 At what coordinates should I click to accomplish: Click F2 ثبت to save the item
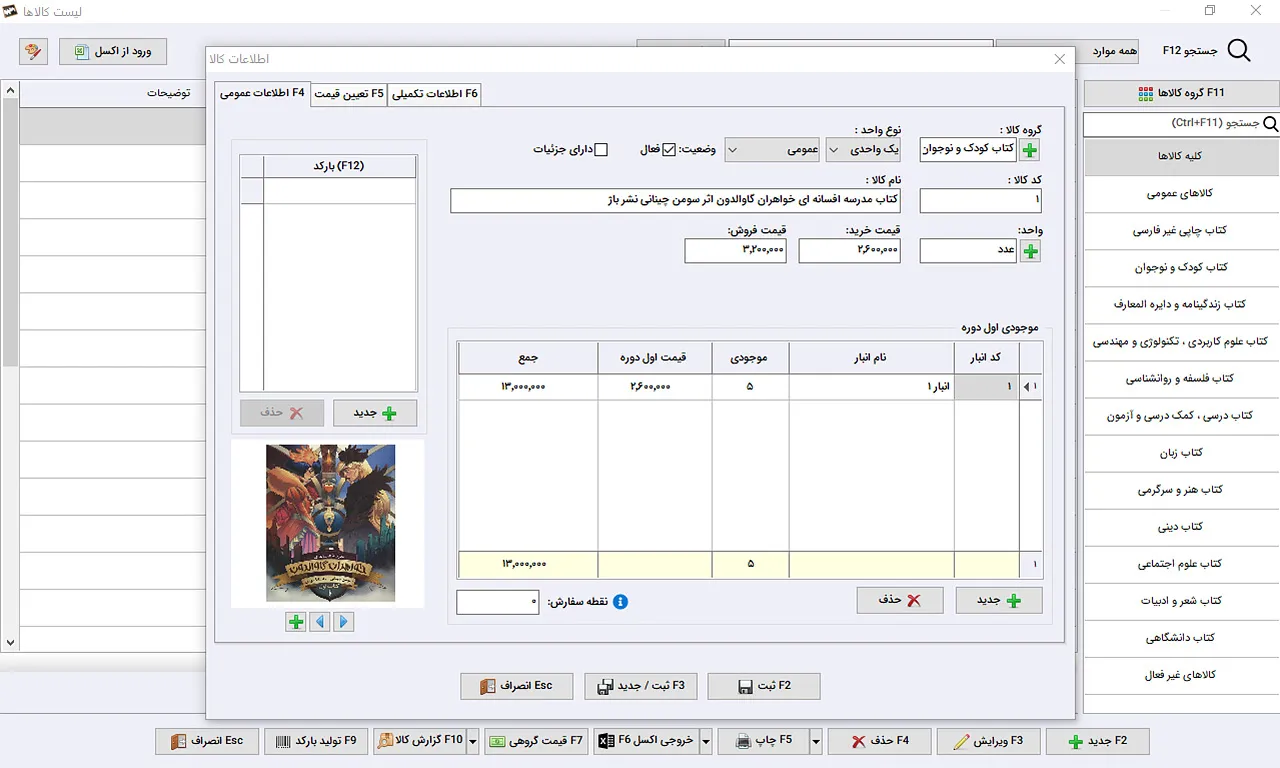764,686
